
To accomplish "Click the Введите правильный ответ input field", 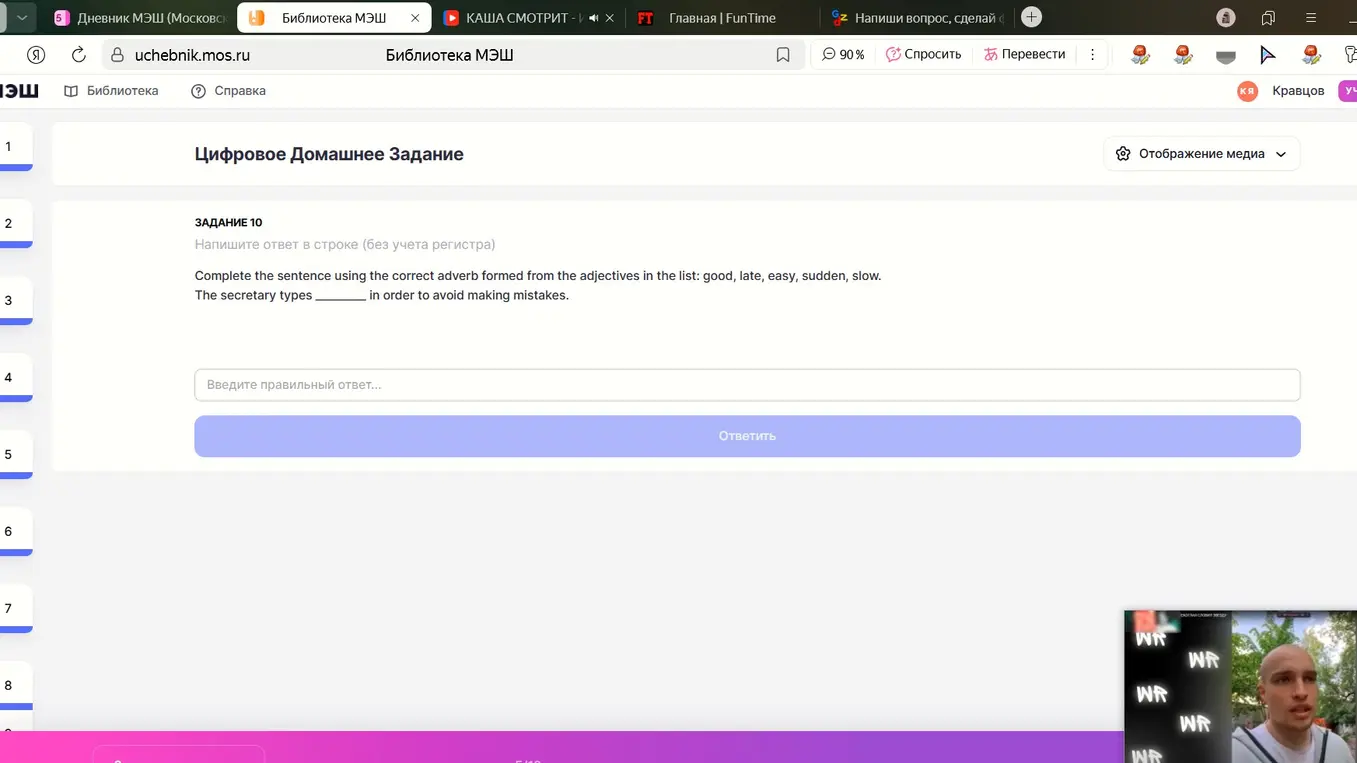I will [747, 385].
